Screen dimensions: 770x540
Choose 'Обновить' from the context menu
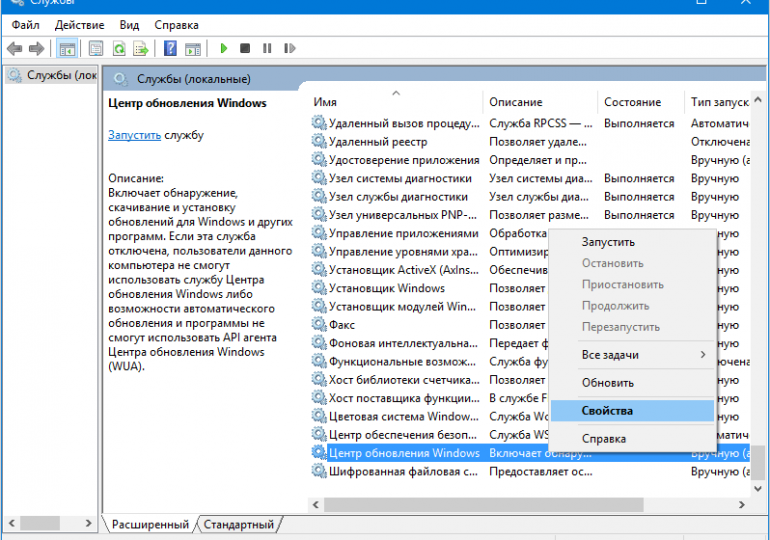tap(608, 383)
